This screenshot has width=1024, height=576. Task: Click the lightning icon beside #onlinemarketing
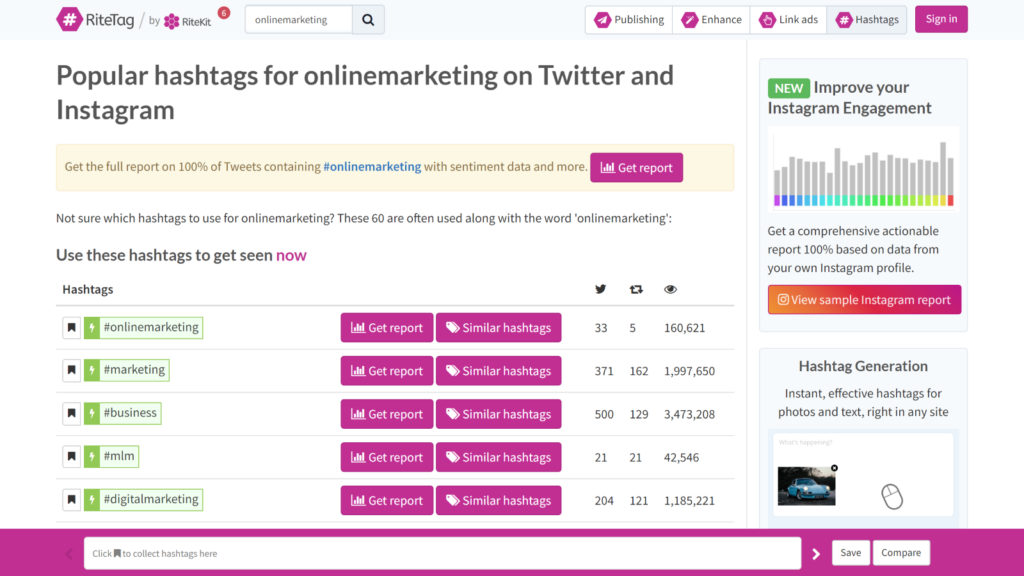click(92, 327)
